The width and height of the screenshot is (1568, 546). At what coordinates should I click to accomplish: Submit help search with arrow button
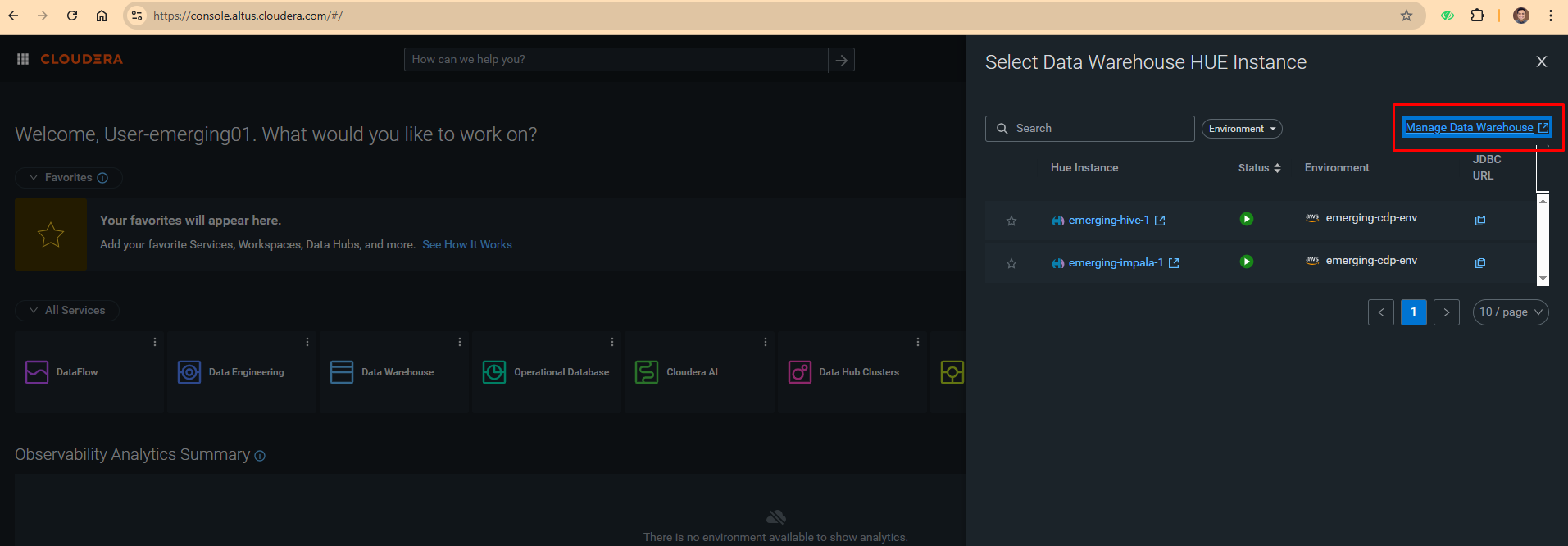pyautogui.click(x=841, y=60)
